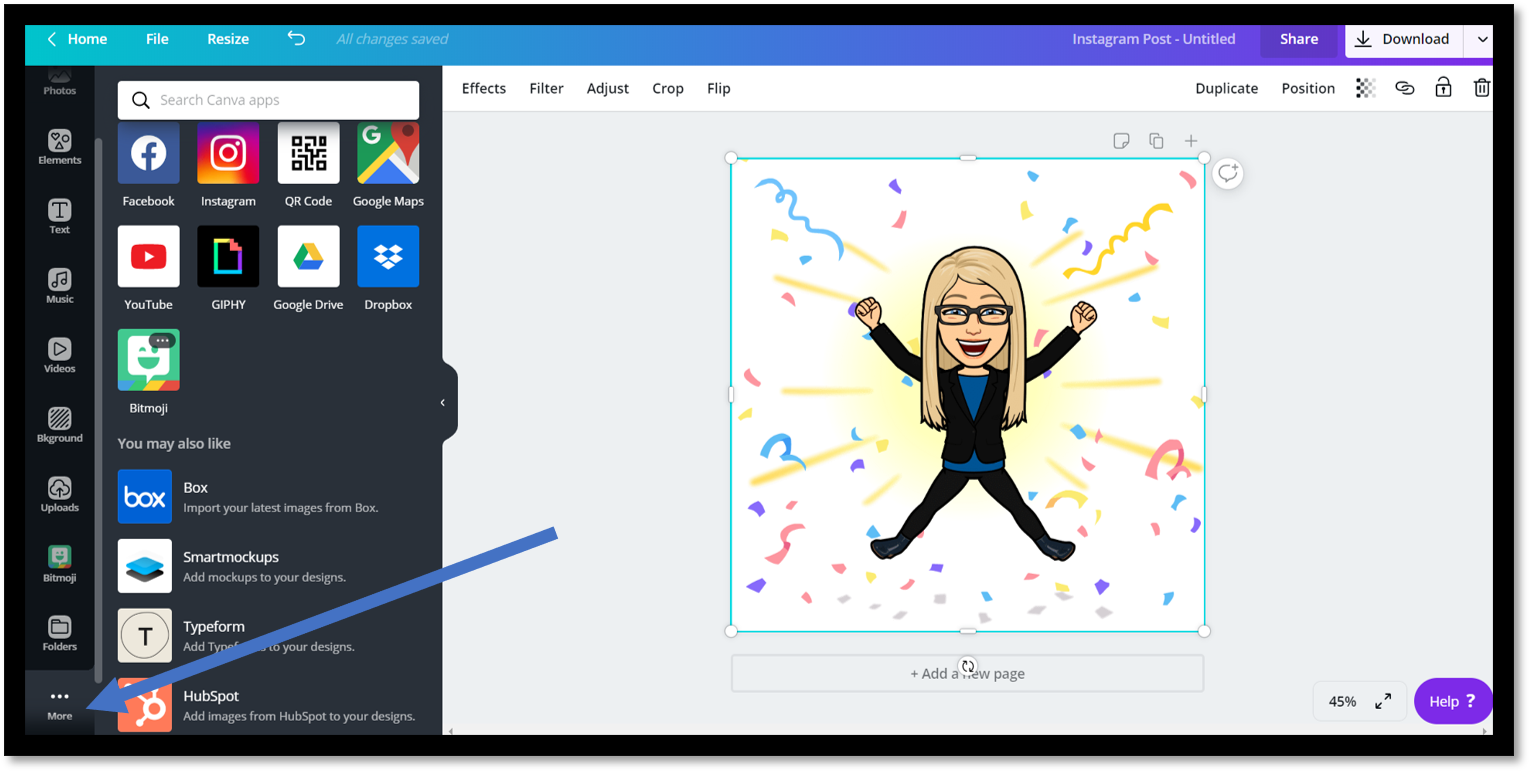The height and width of the screenshot is (772, 1530).
Task: Click the Share button
Action: 1299,39
